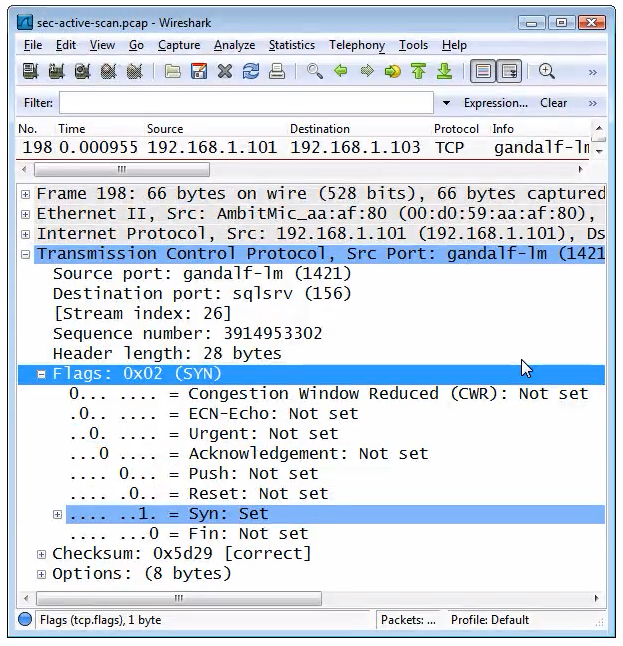The height and width of the screenshot is (646, 623).
Task: Reload this capture file icon
Action: (251, 71)
